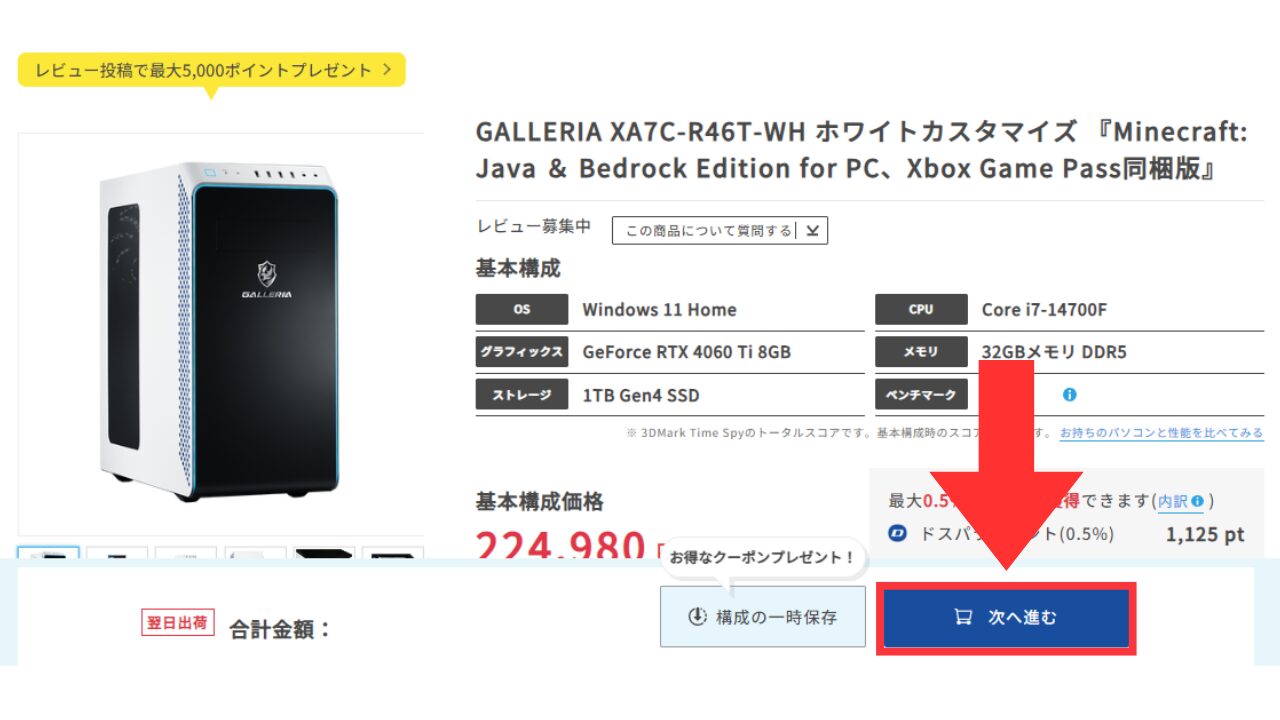Save configuration with 構成の一時保存
Screen dimensions: 1280x720
click(x=763, y=617)
